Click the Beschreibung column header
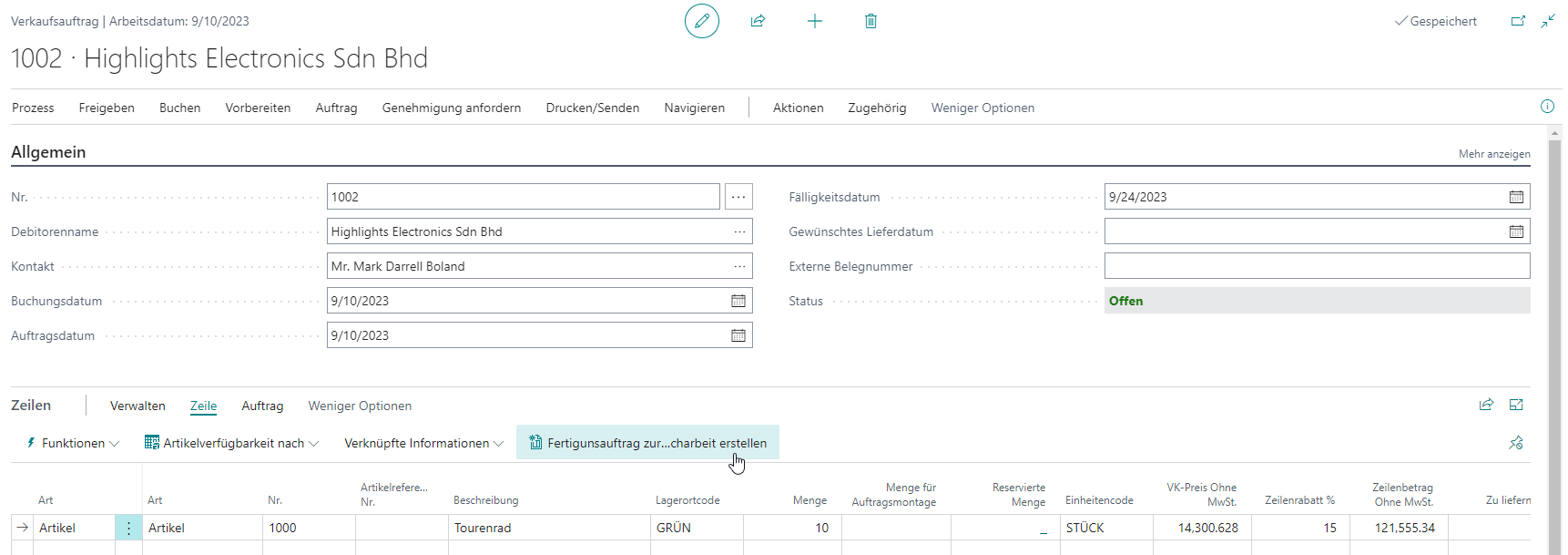This screenshot has width=1568, height=555. [485, 500]
